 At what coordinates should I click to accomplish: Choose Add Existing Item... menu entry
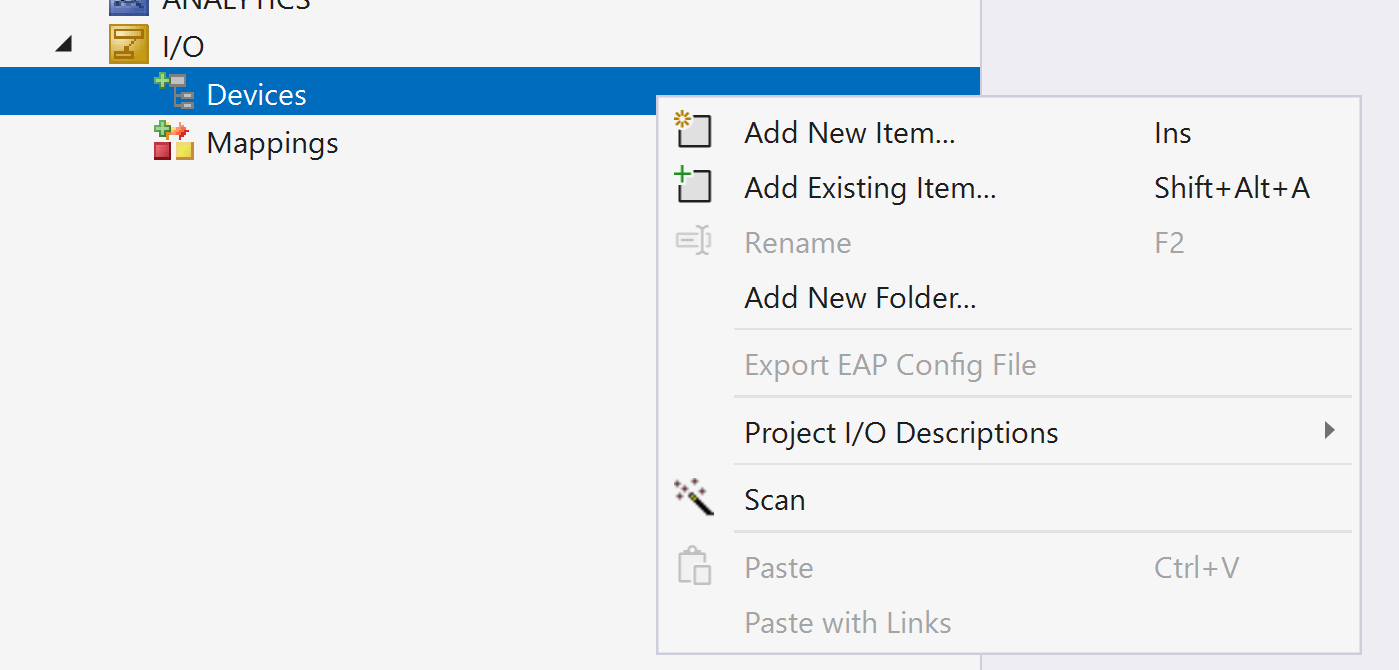tap(869, 188)
